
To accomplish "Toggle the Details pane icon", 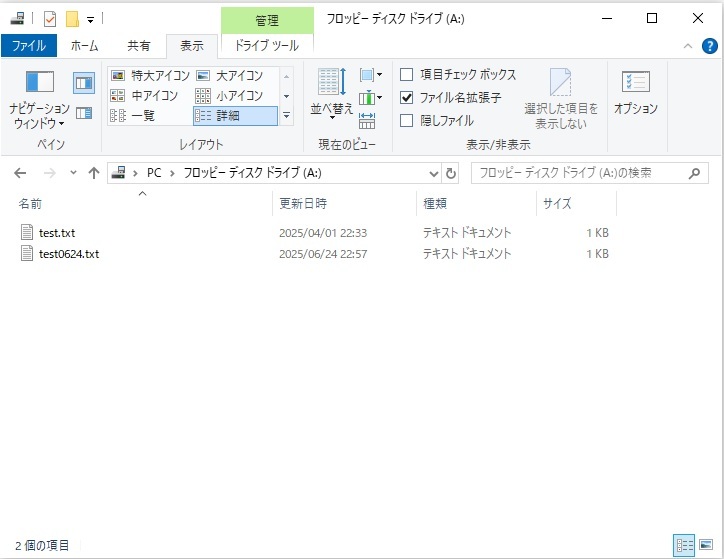I will [84, 113].
